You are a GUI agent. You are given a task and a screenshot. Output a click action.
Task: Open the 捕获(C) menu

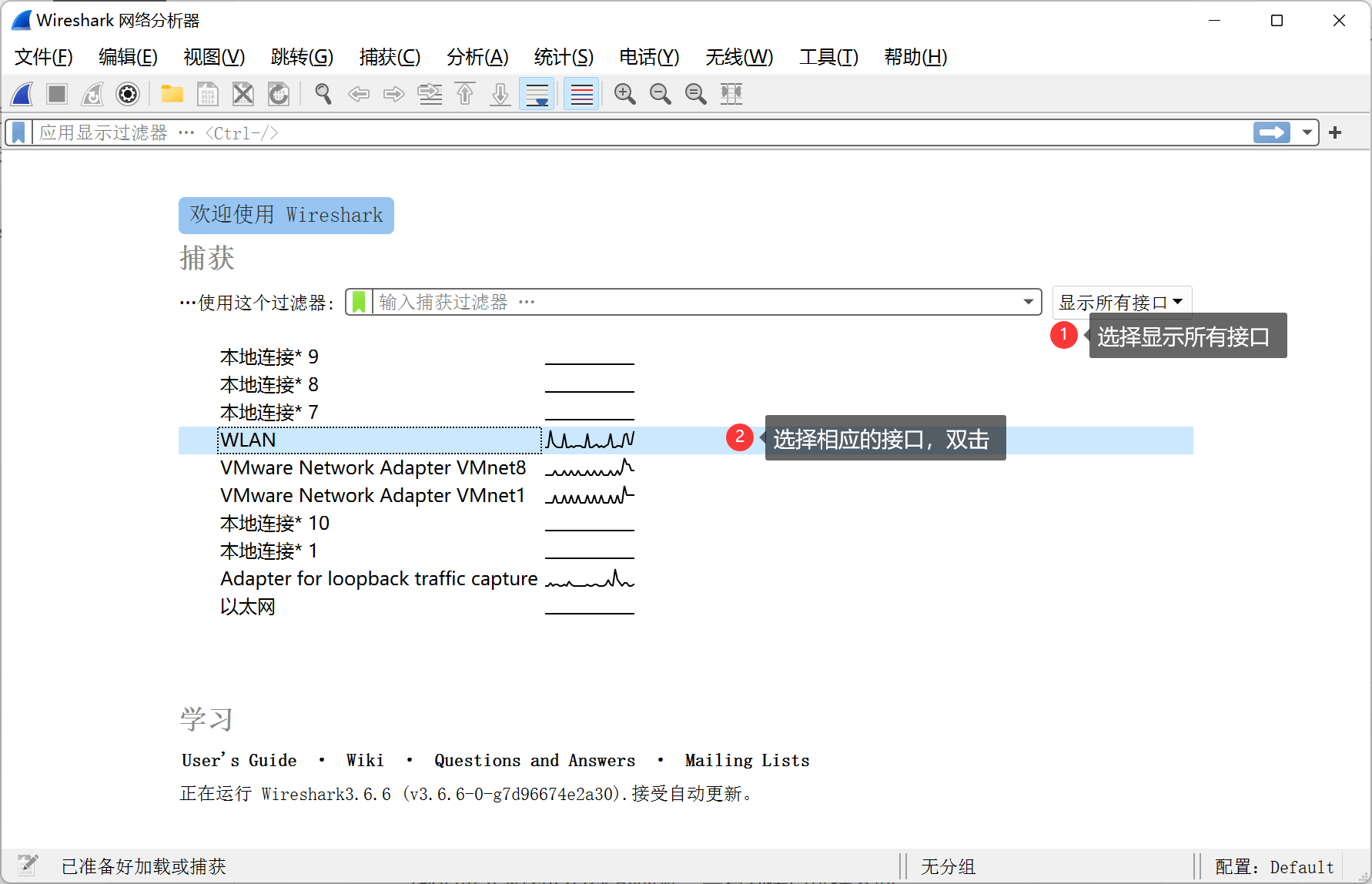tap(390, 57)
